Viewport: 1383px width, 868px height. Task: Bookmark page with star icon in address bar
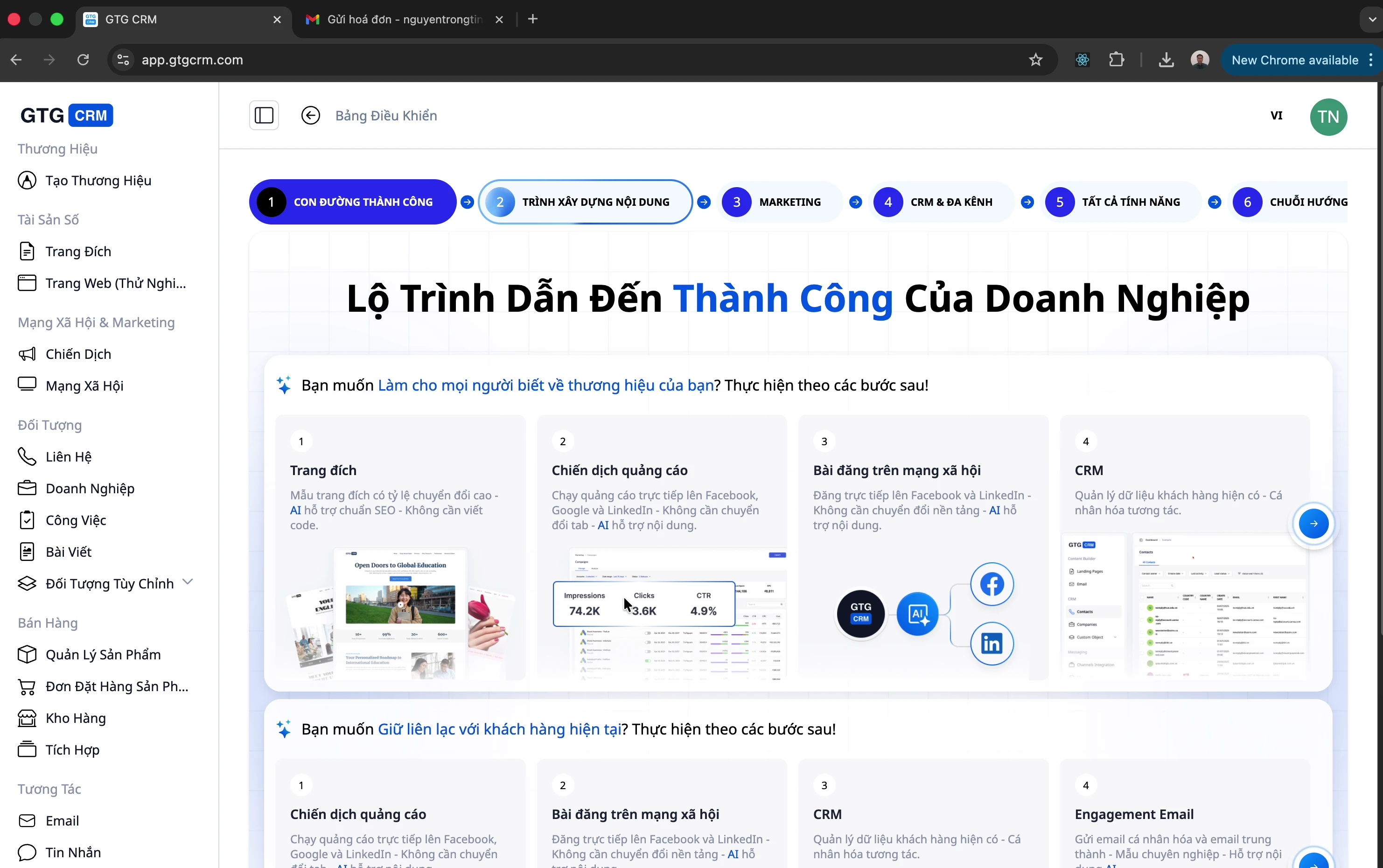(1035, 60)
